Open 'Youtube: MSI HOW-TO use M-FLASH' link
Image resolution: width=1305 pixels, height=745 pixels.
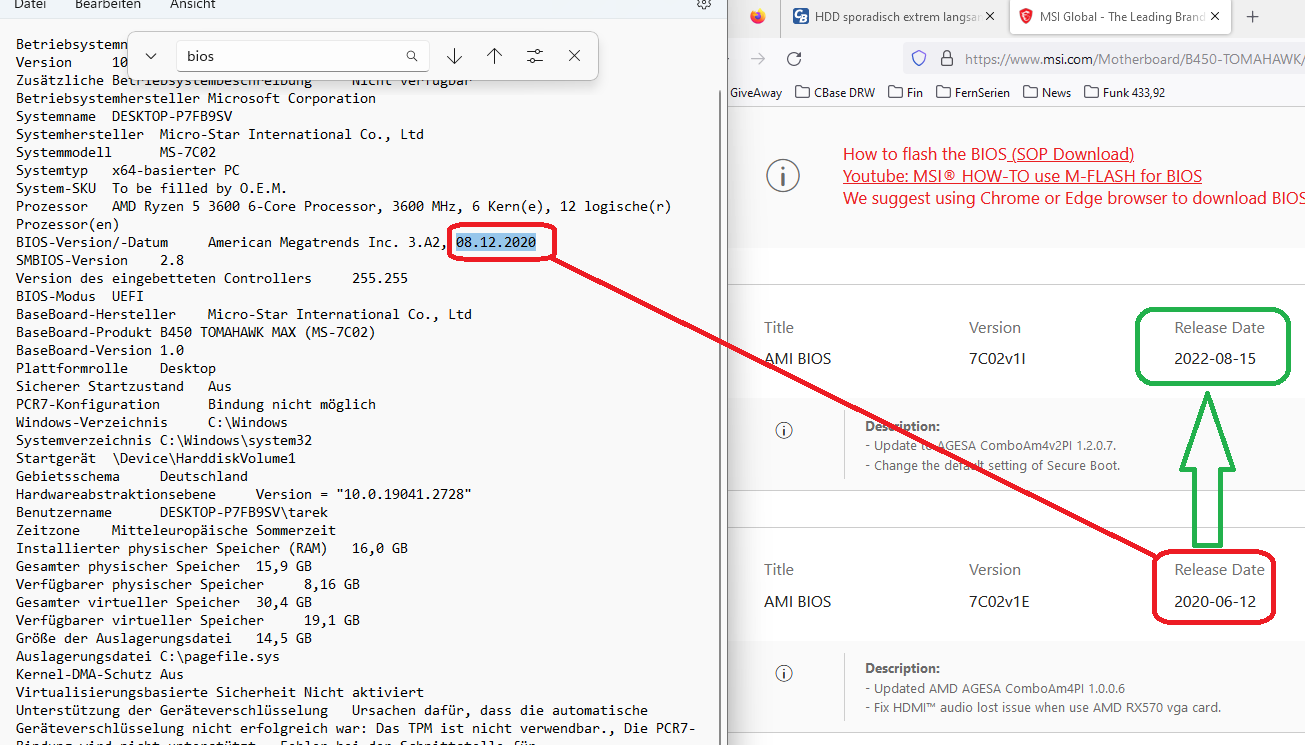click(1022, 176)
